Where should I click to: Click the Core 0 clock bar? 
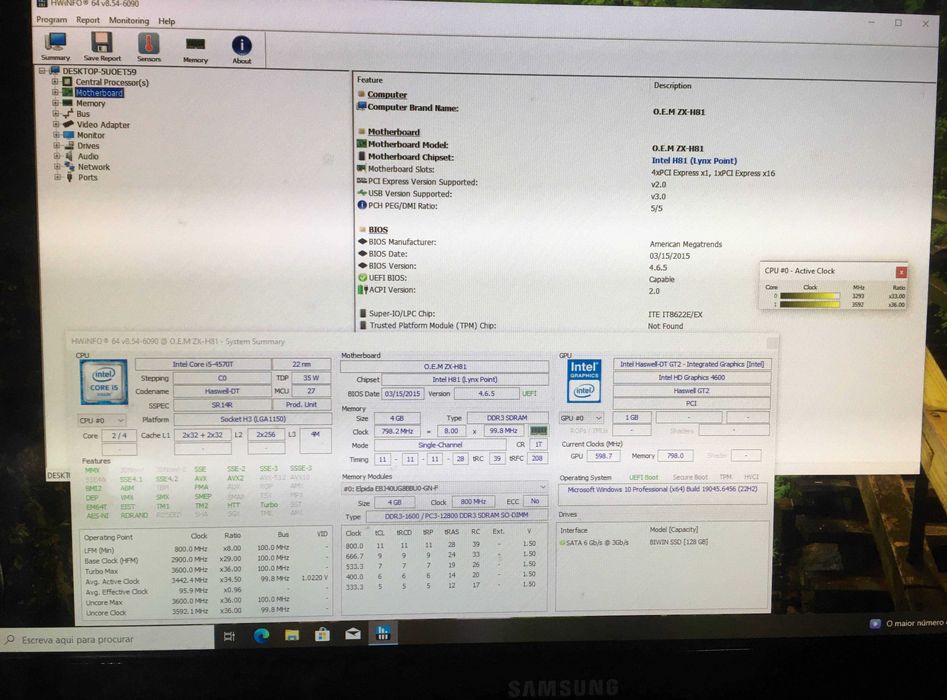(809, 296)
